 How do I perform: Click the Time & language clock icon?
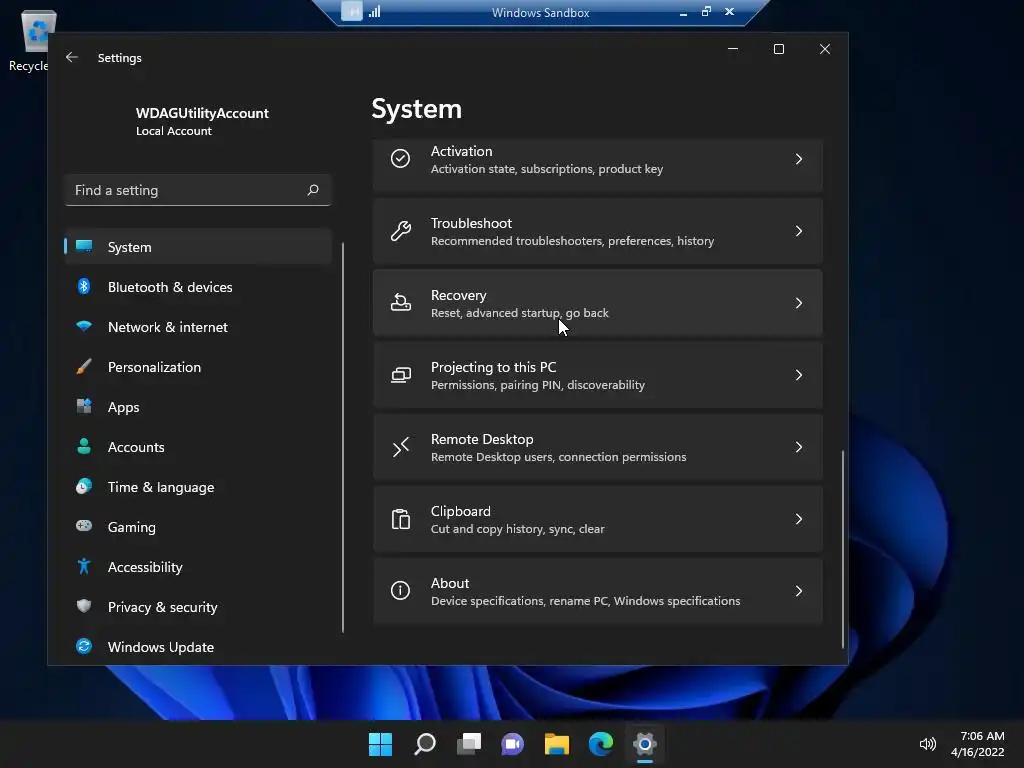coord(84,487)
